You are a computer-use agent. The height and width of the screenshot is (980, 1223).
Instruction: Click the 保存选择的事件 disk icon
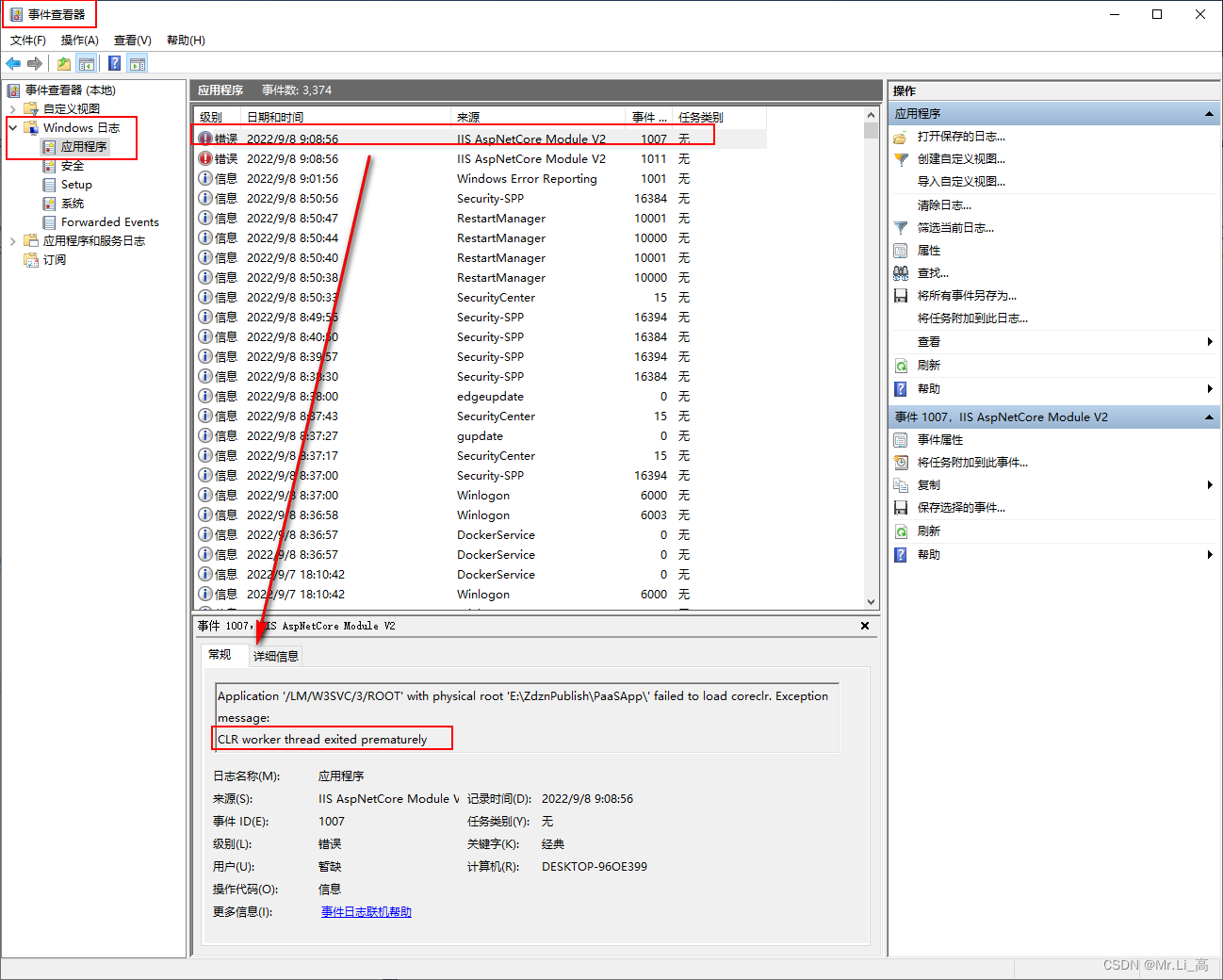[901, 508]
